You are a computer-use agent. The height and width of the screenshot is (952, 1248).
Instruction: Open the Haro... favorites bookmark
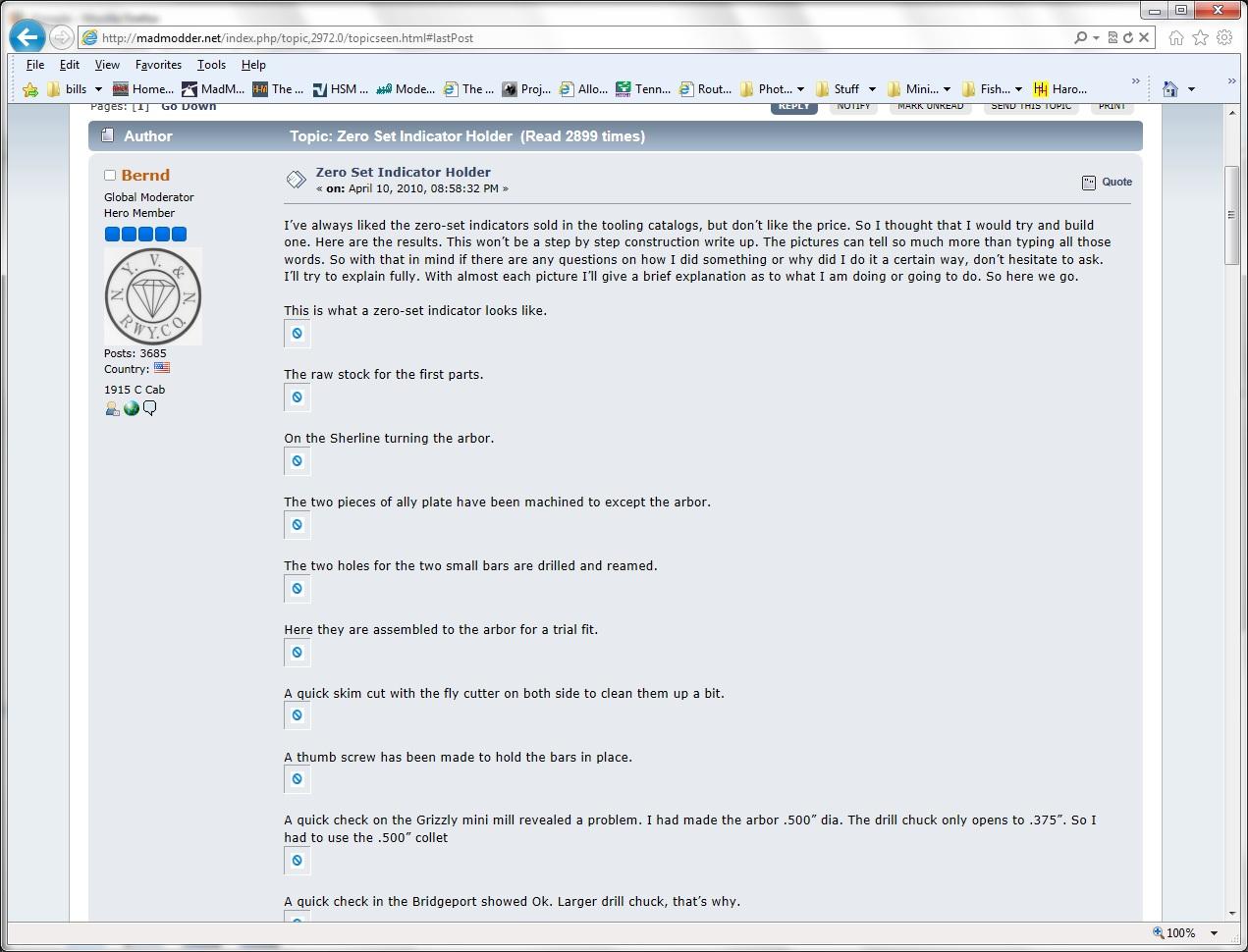[x=1060, y=89]
